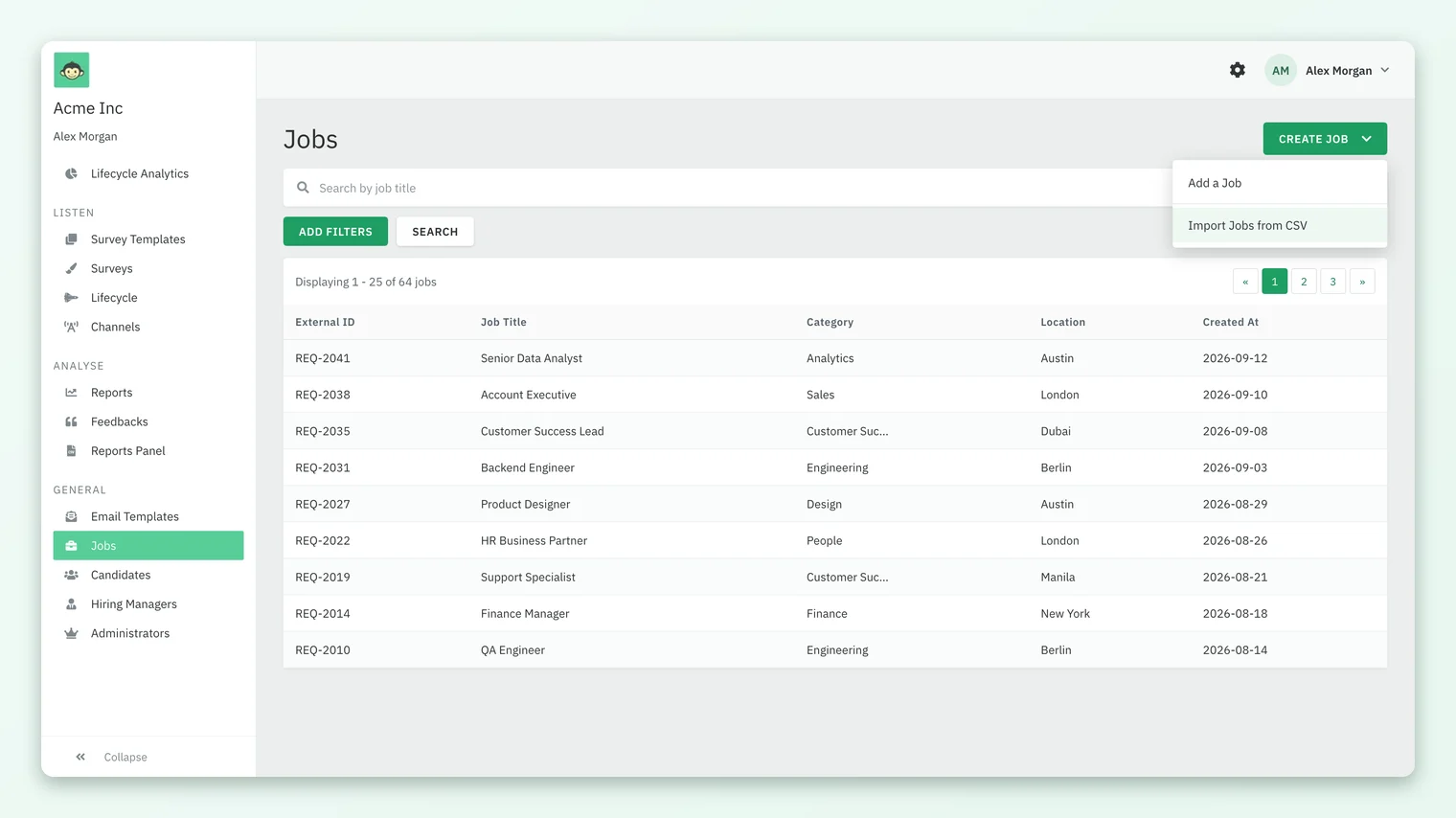Click the AM user avatar
The height and width of the screenshot is (818, 1456).
click(x=1280, y=70)
